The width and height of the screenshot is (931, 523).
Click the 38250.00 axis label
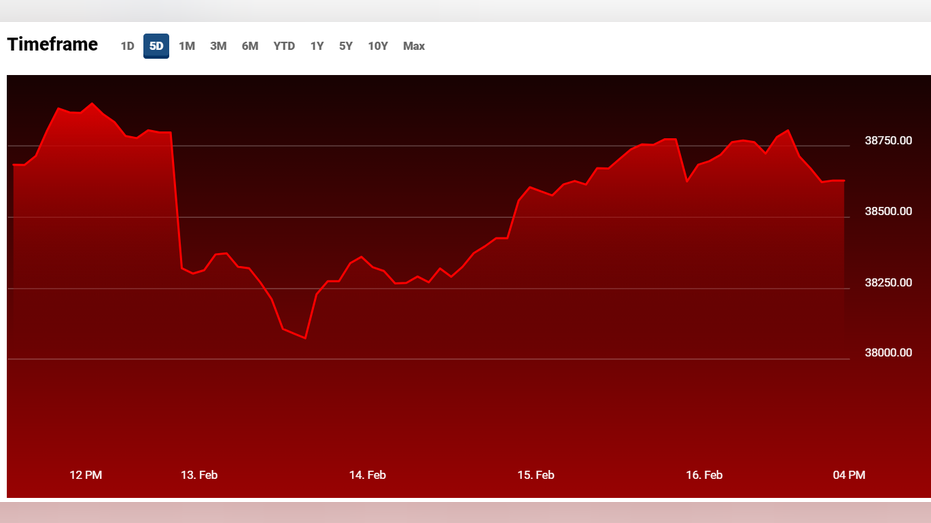click(x=888, y=283)
